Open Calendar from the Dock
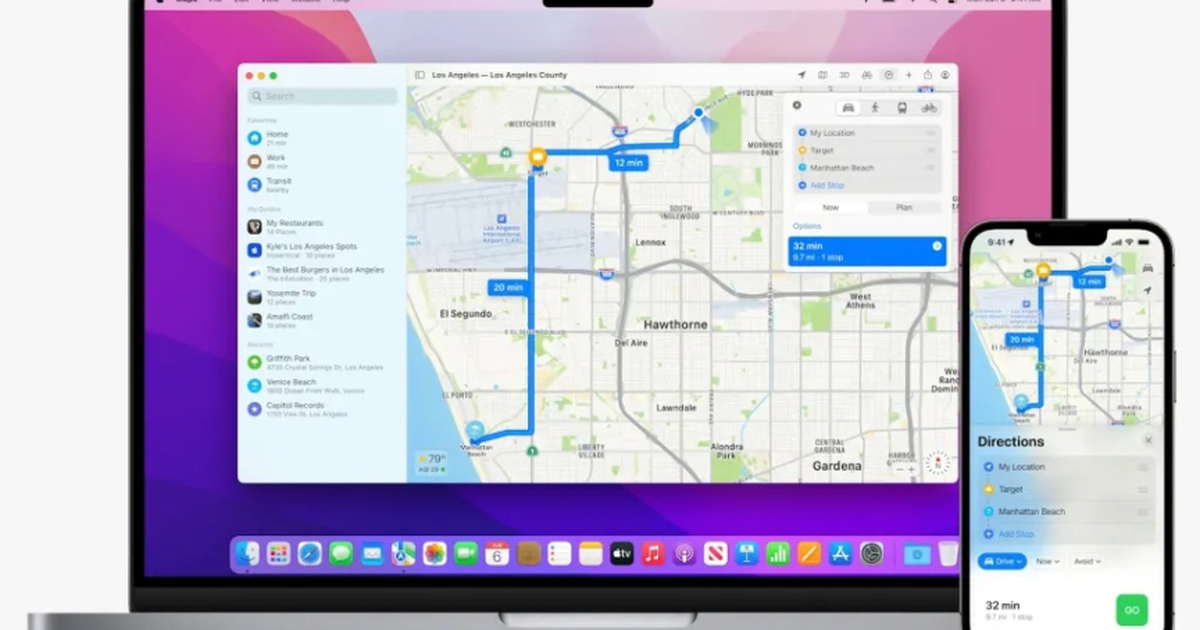This screenshot has height=630, width=1200. [497, 553]
